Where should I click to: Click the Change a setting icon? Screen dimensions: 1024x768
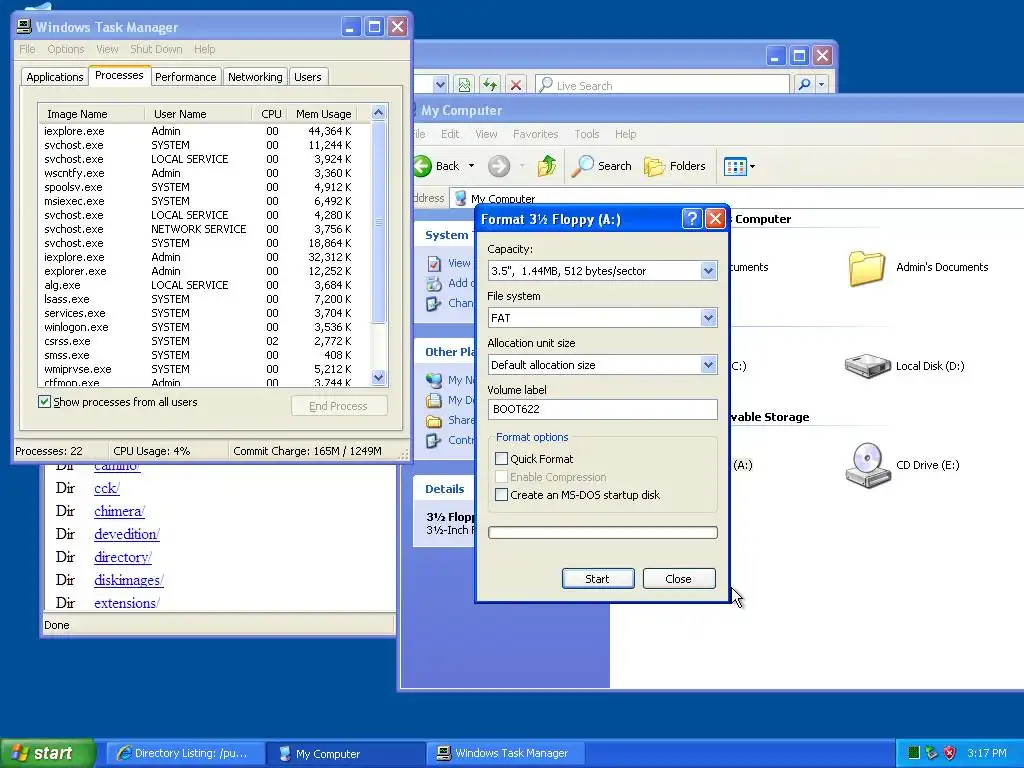pos(434,304)
